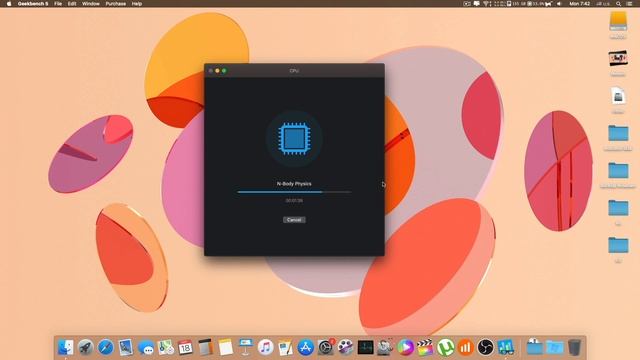
Task: Open the Purchase menu
Action: (x=116, y=4)
